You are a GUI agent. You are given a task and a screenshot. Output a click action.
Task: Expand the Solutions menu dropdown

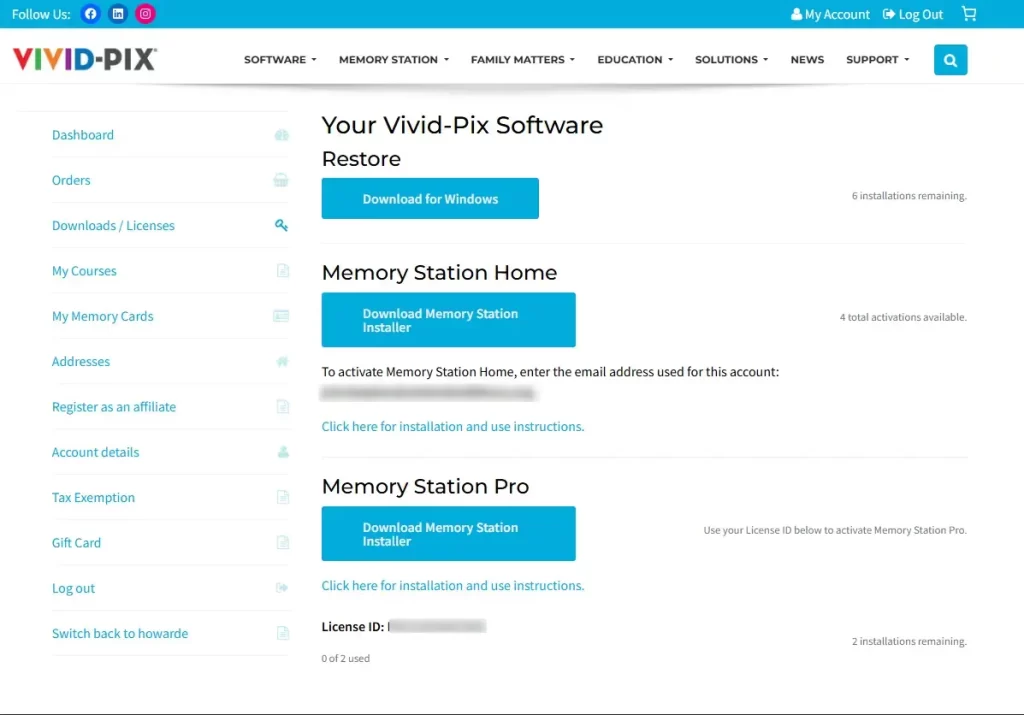(x=731, y=59)
